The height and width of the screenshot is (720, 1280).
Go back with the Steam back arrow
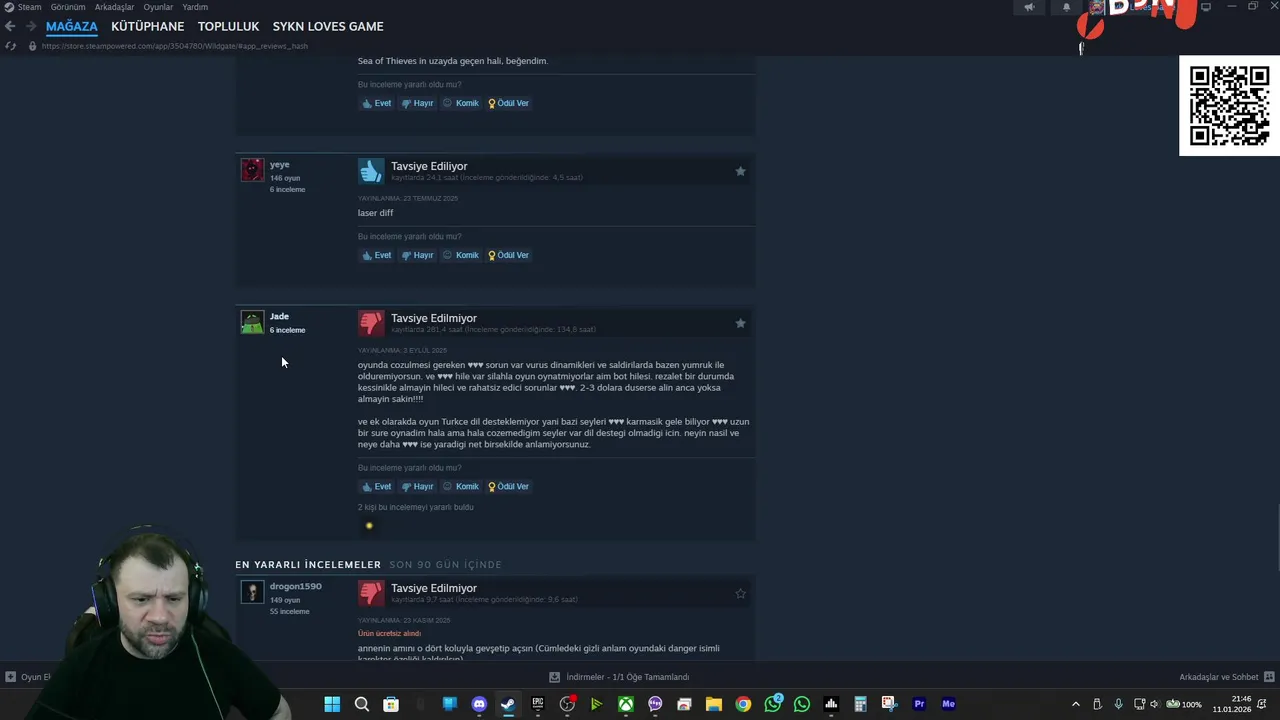tap(10, 26)
